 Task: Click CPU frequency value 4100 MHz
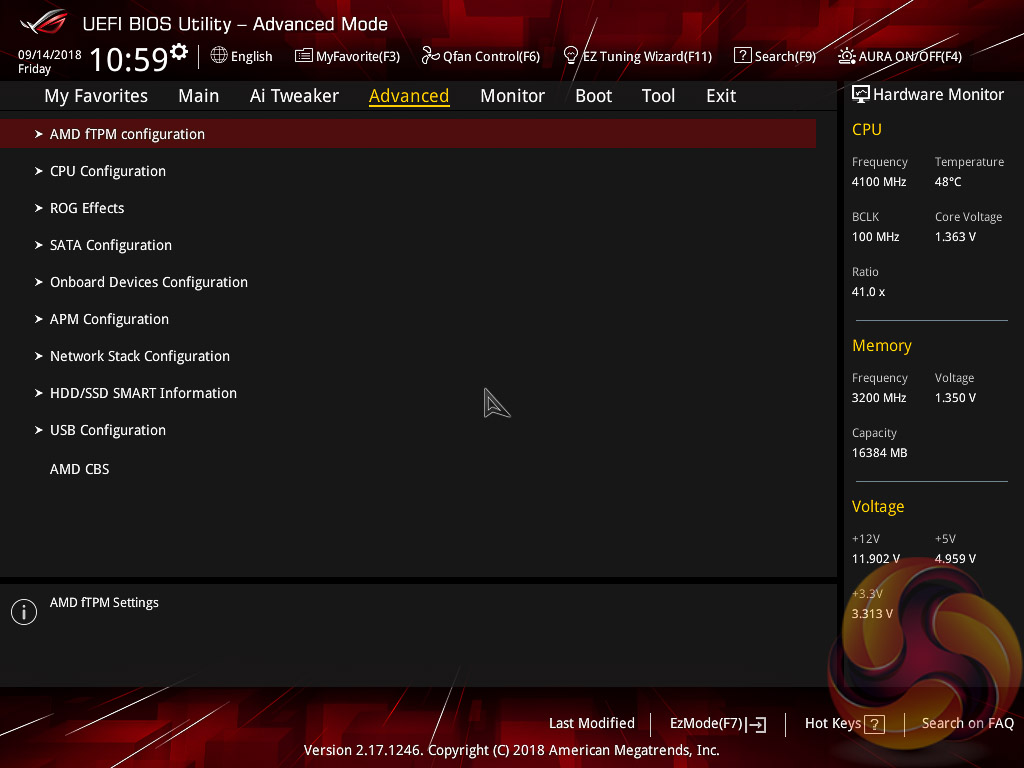pos(879,182)
